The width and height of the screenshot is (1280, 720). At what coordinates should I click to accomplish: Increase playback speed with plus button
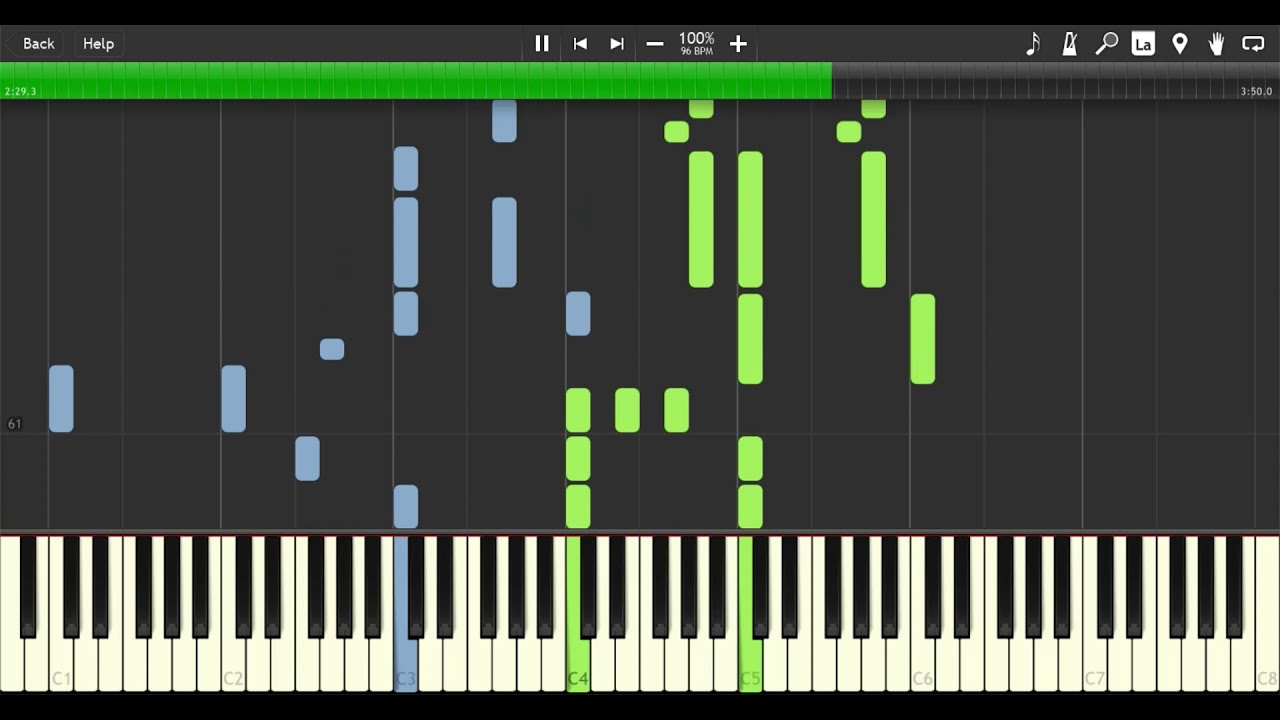click(x=738, y=43)
